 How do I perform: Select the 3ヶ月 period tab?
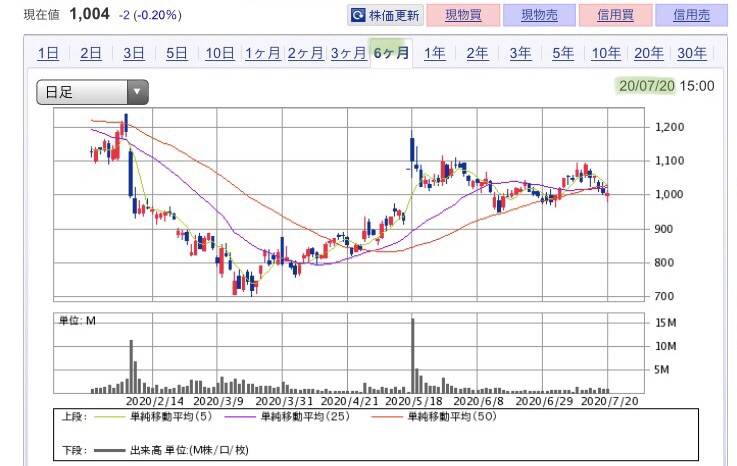click(349, 53)
